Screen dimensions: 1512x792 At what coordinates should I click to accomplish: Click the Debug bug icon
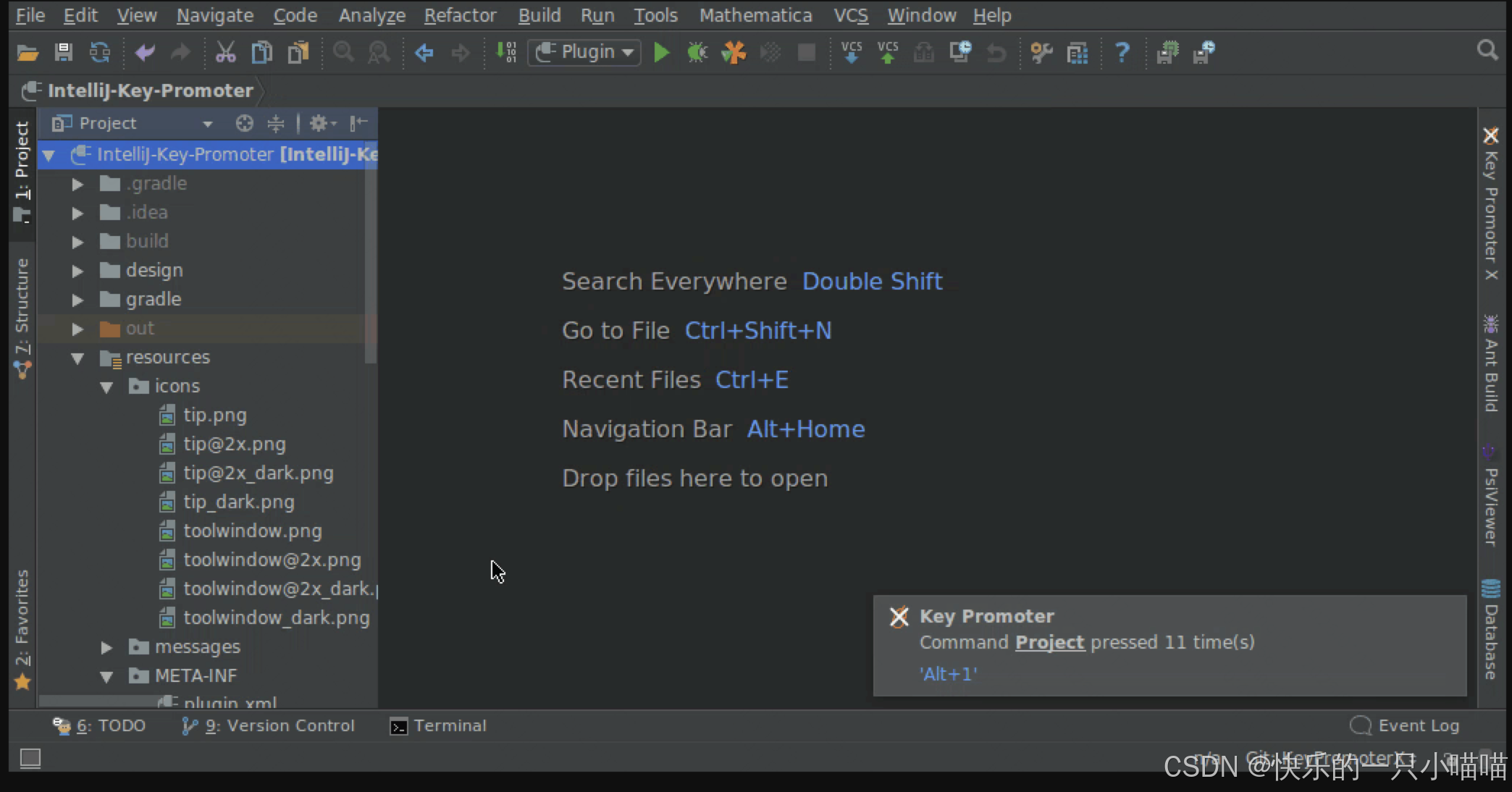697,52
